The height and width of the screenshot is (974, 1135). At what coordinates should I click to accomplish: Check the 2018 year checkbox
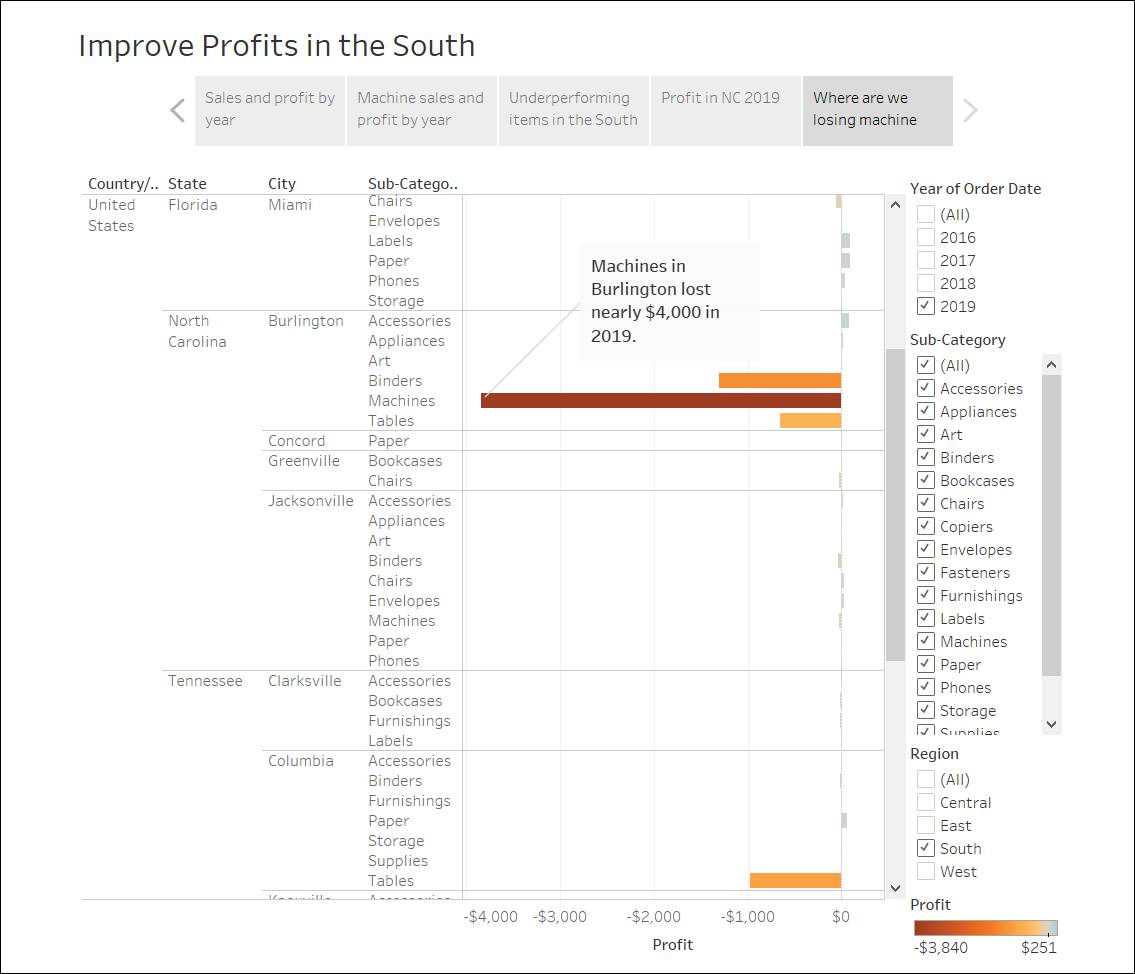[925, 282]
